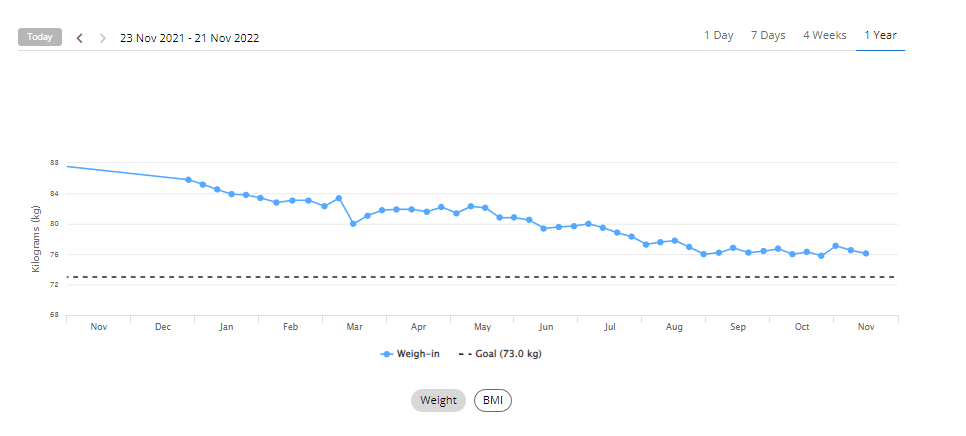Click the dashed goal line on the chart

pos(500,277)
